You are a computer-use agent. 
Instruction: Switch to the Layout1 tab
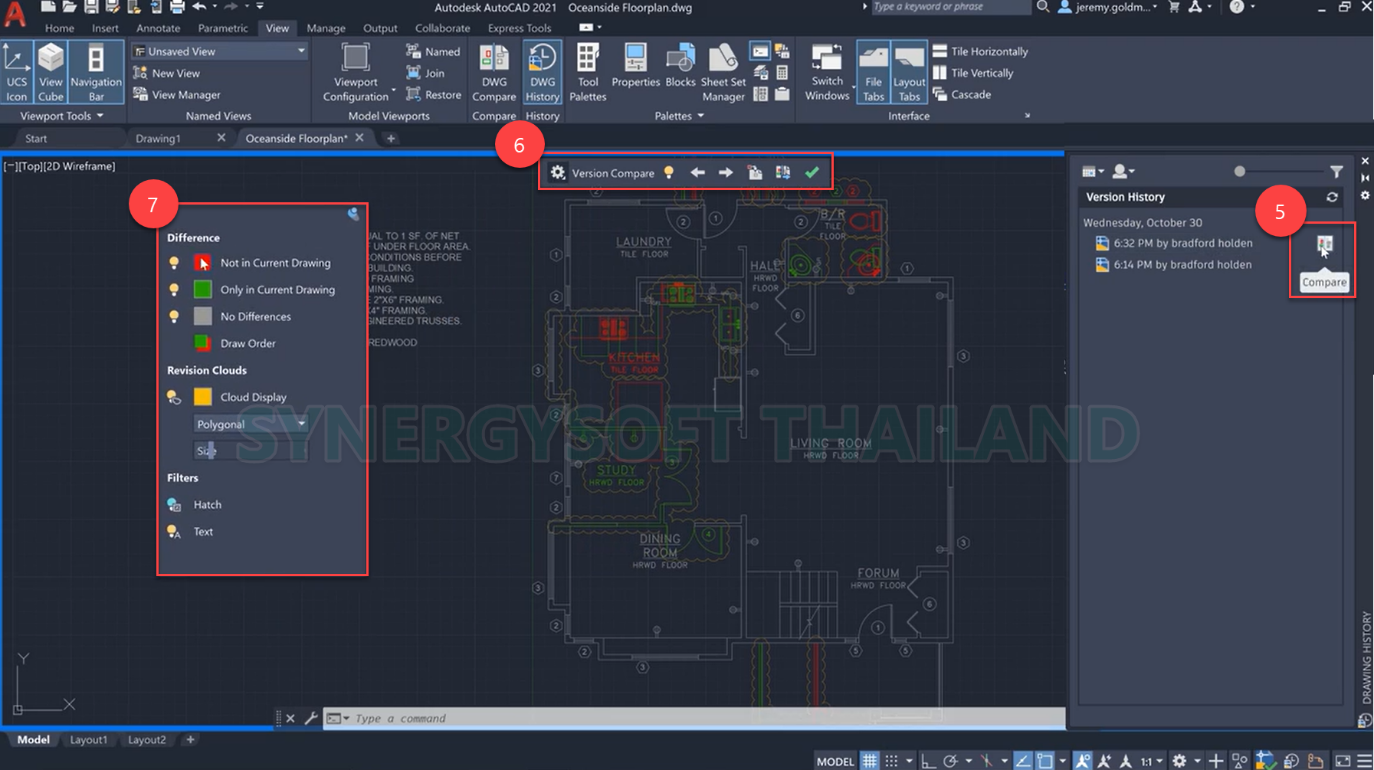click(x=89, y=740)
